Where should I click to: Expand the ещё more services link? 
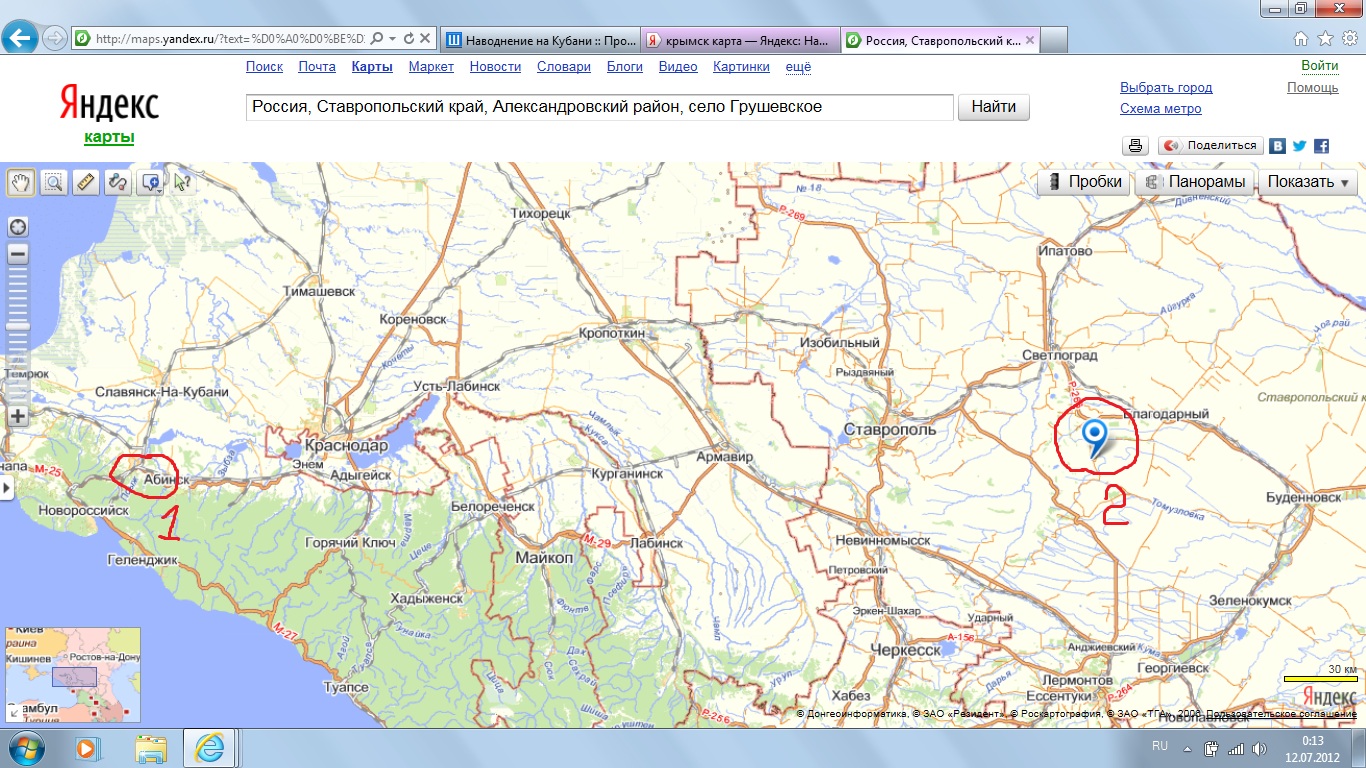[x=798, y=67]
